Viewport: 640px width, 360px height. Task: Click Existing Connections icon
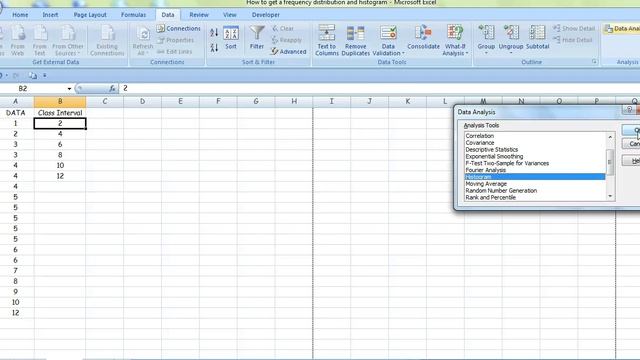pyautogui.click(x=107, y=40)
